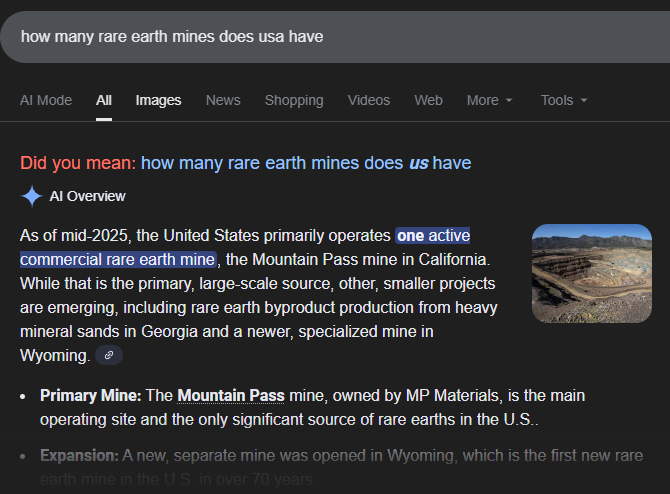This screenshot has height=494, width=670.
Task: Click the Primary Mine bullet heading
Action: click(x=91, y=395)
